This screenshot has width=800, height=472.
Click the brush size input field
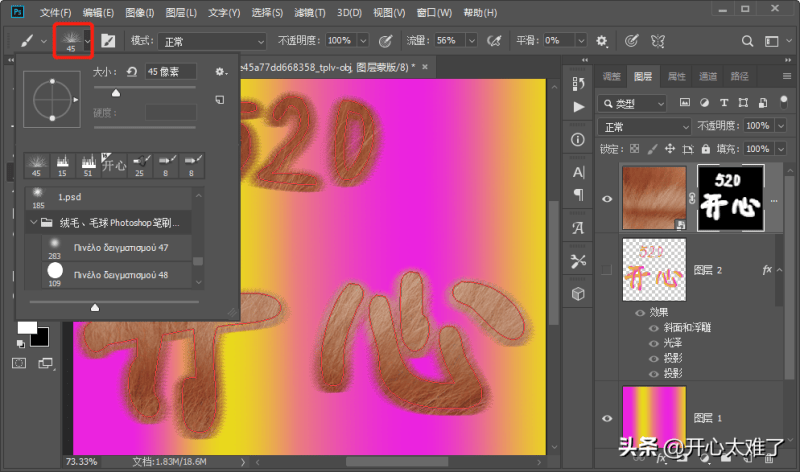point(171,72)
